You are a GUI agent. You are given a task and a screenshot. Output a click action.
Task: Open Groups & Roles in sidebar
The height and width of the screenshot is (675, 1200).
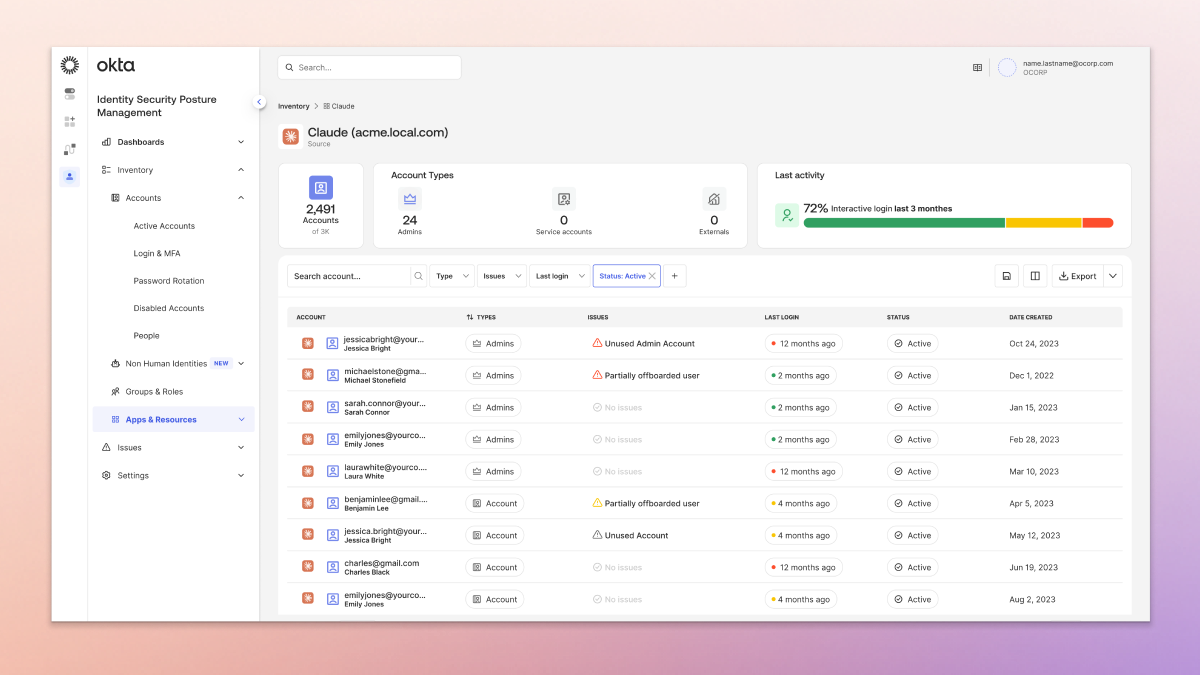(x=154, y=392)
